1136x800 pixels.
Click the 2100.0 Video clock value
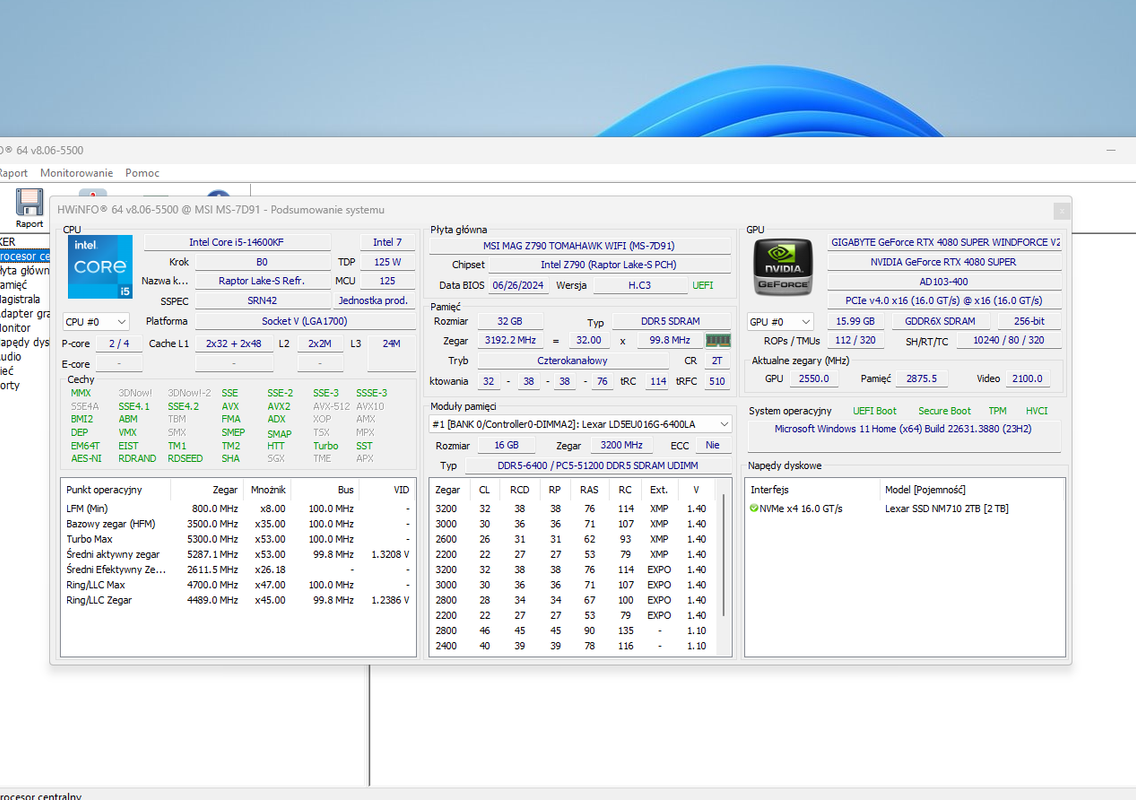(x=1027, y=378)
